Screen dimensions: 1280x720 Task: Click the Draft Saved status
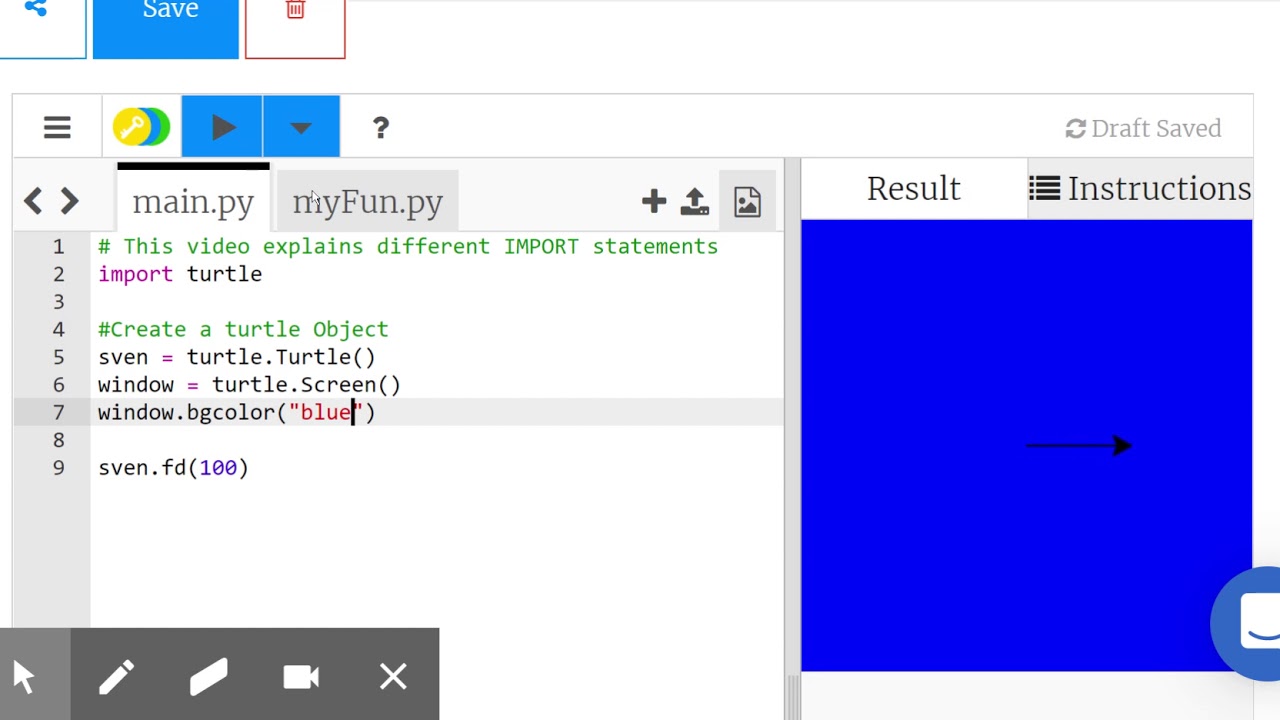(x=1143, y=128)
